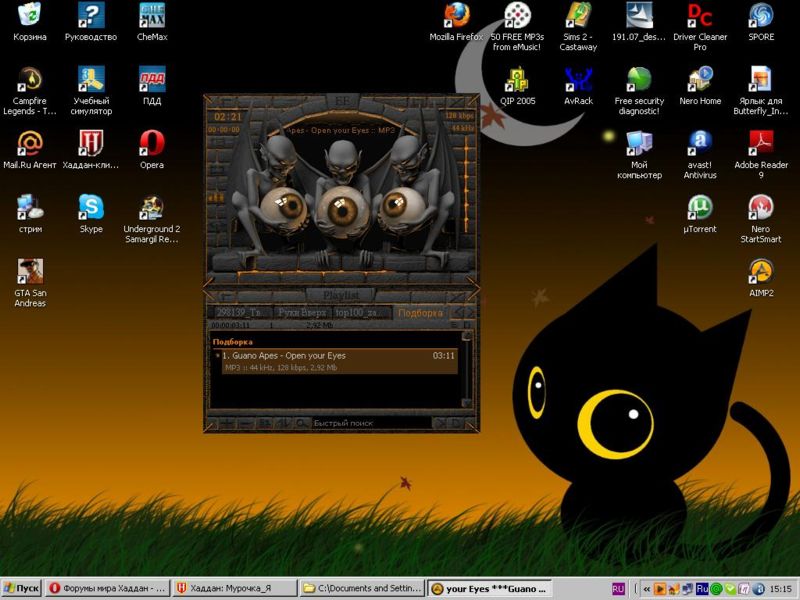Open the Пуск start menu
800x600 pixels.
(22, 589)
